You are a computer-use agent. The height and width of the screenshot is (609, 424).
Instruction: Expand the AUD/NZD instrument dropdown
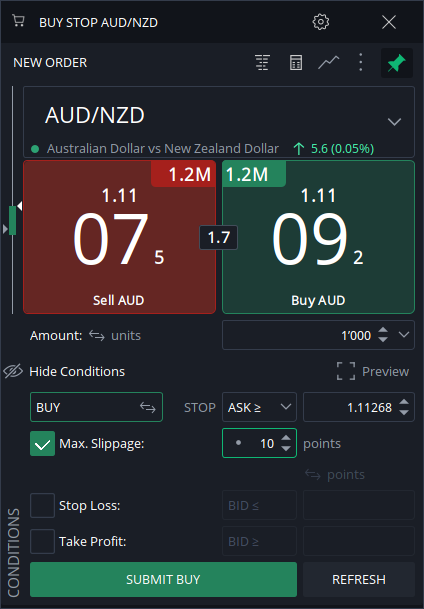pyautogui.click(x=394, y=122)
